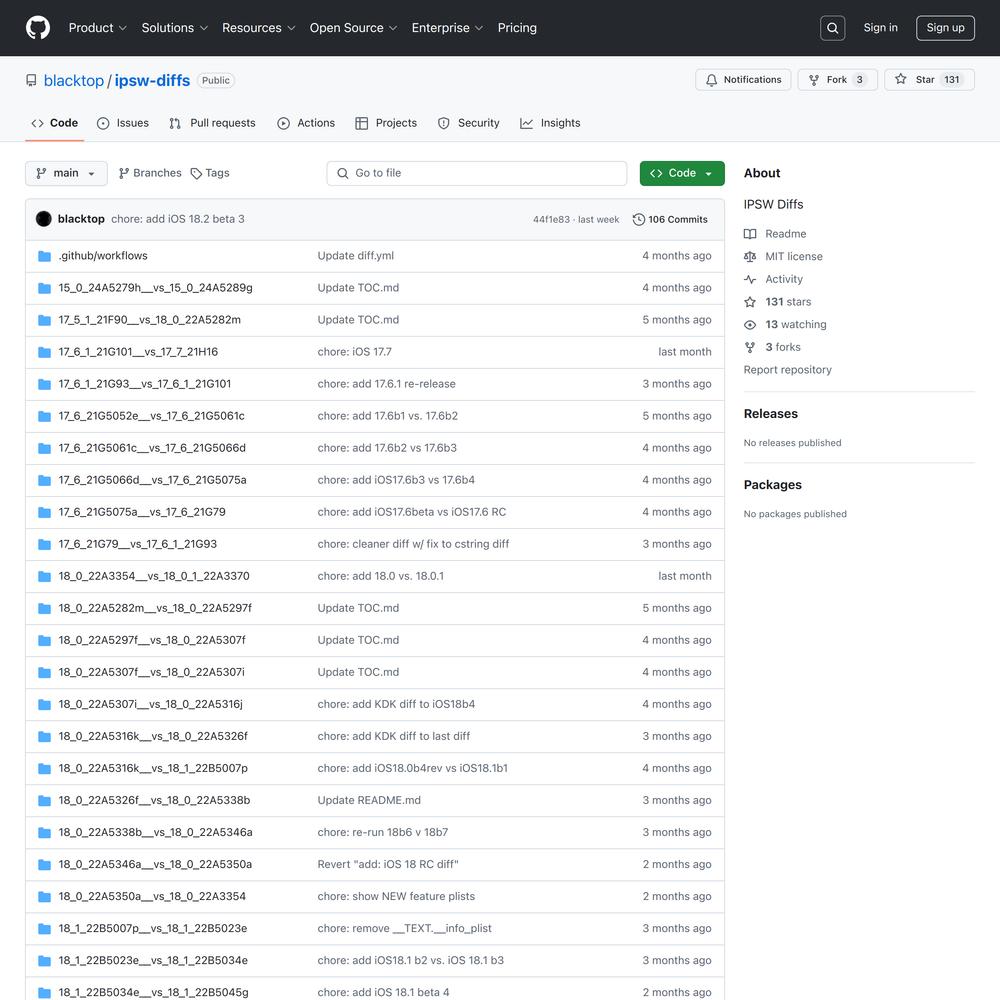Click folder icon beside 17_5_1_21F90__vs_18_0_22A5282m

[x=45, y=320]
